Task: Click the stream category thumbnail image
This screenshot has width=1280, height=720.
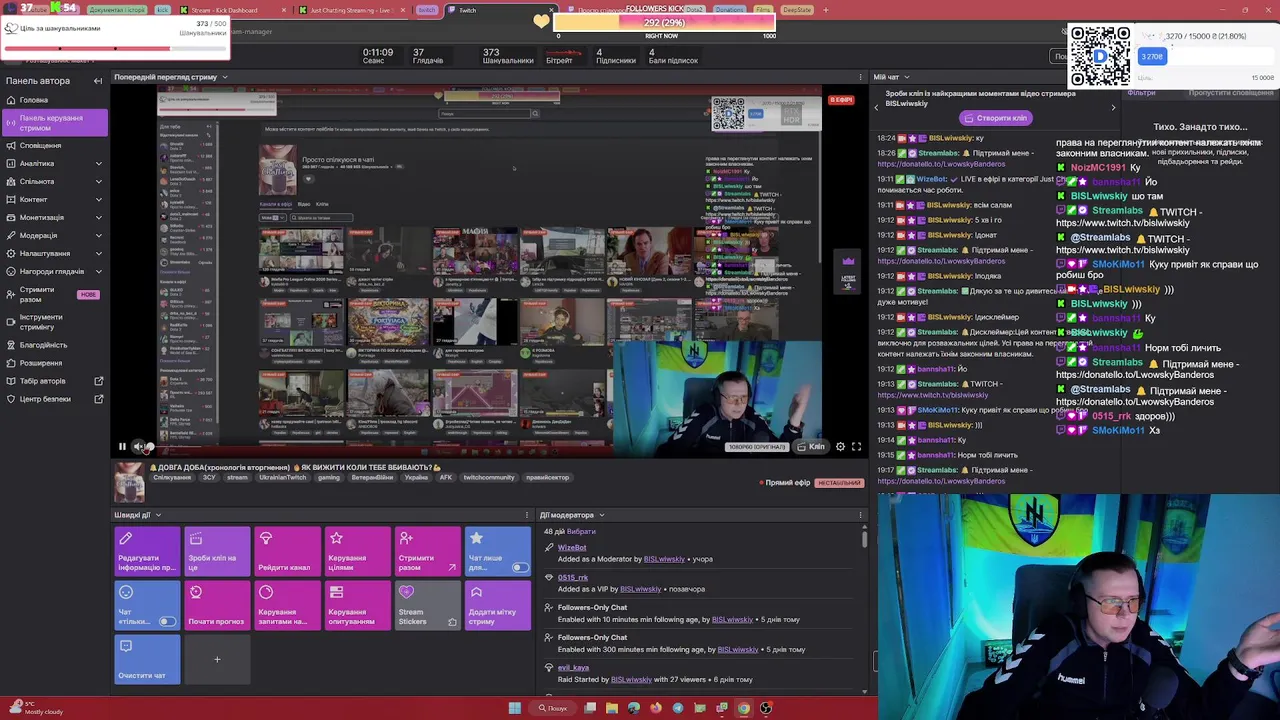Action: pos(128,482)
